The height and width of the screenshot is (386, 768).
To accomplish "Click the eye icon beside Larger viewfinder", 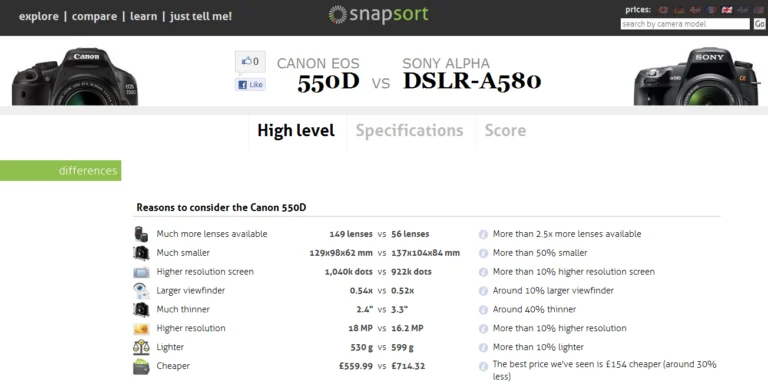I will [x=141, y=290].
